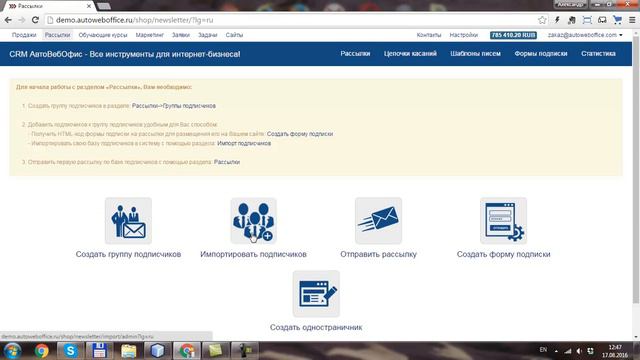Open the Контакты menu

pos(429,35)
